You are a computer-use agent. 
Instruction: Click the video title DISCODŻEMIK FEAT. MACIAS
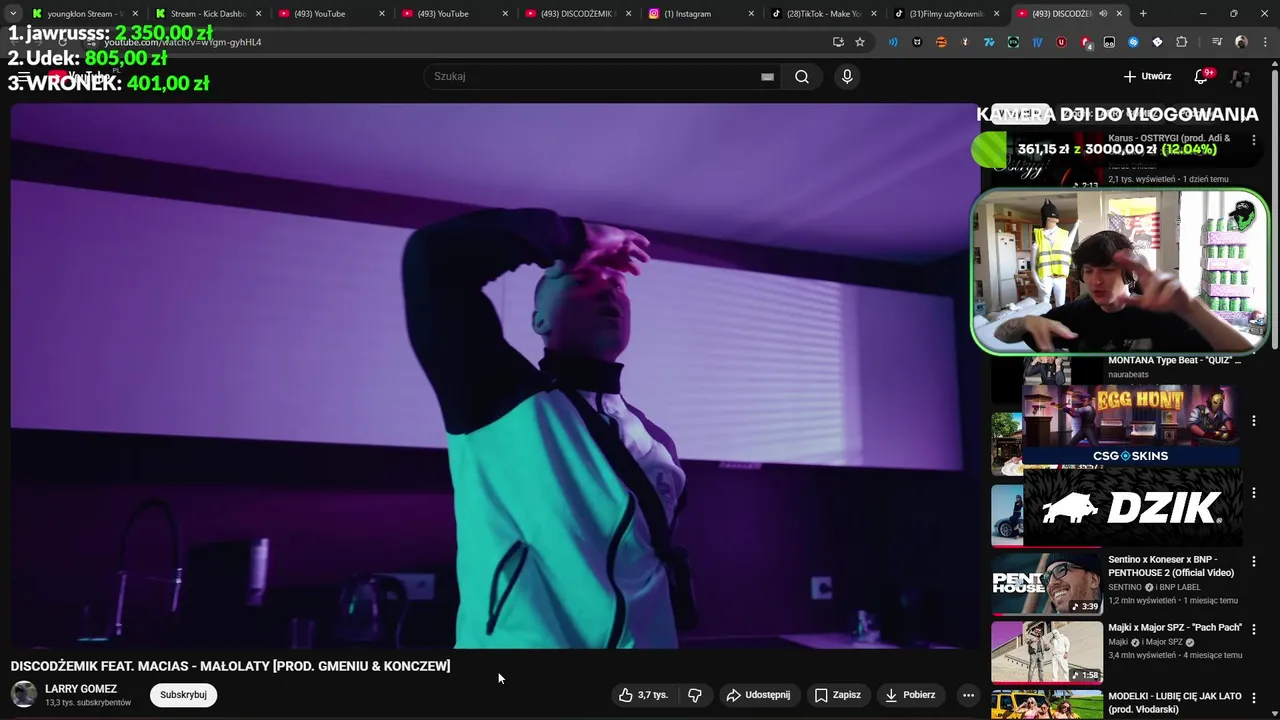point(230,666)
